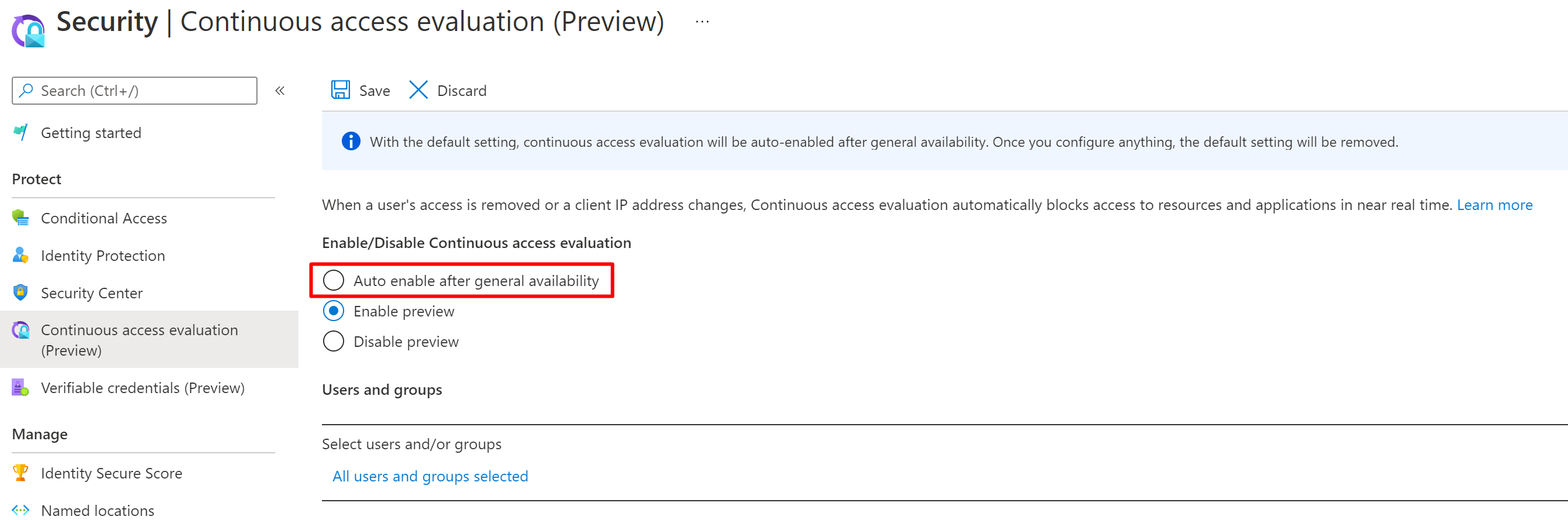
Task: Click the Security Center shield icon
Action: click(x=20, y=292)
